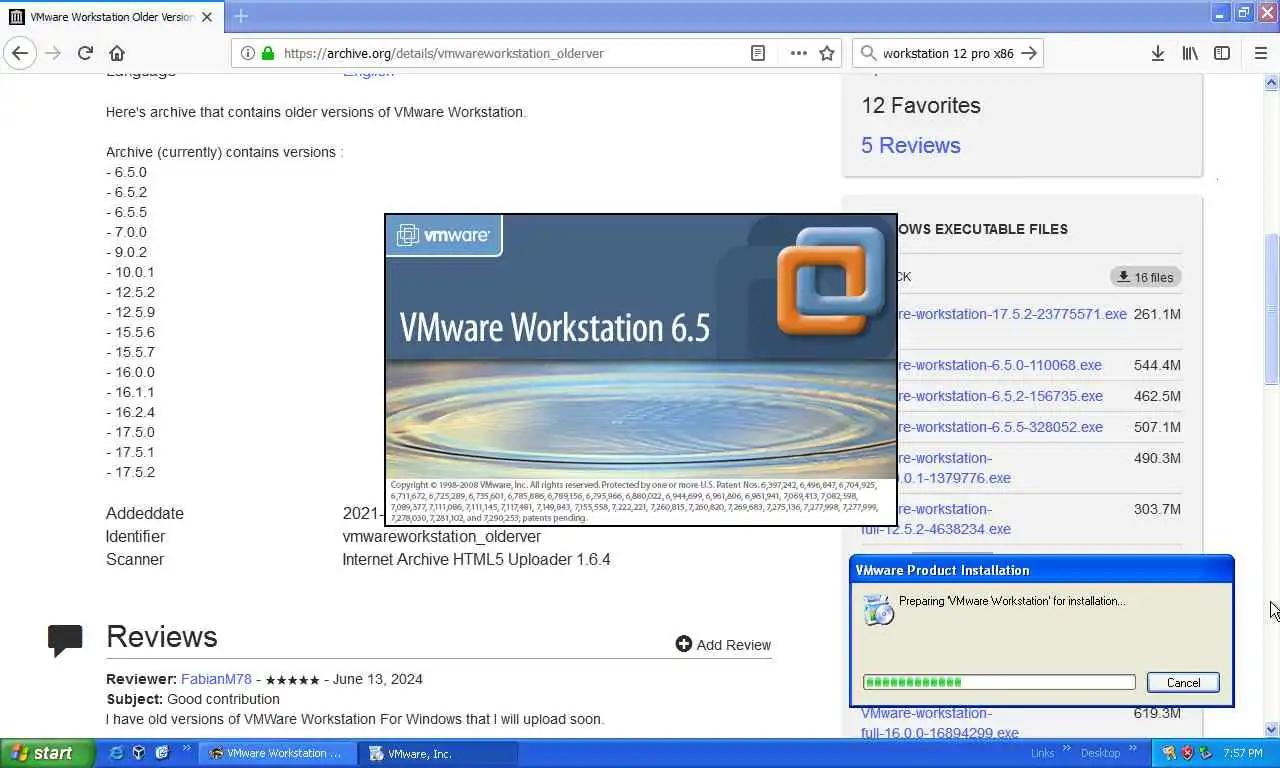Click the green padlock connection icon
The image size is (1280, 768).
click(267, 53)
